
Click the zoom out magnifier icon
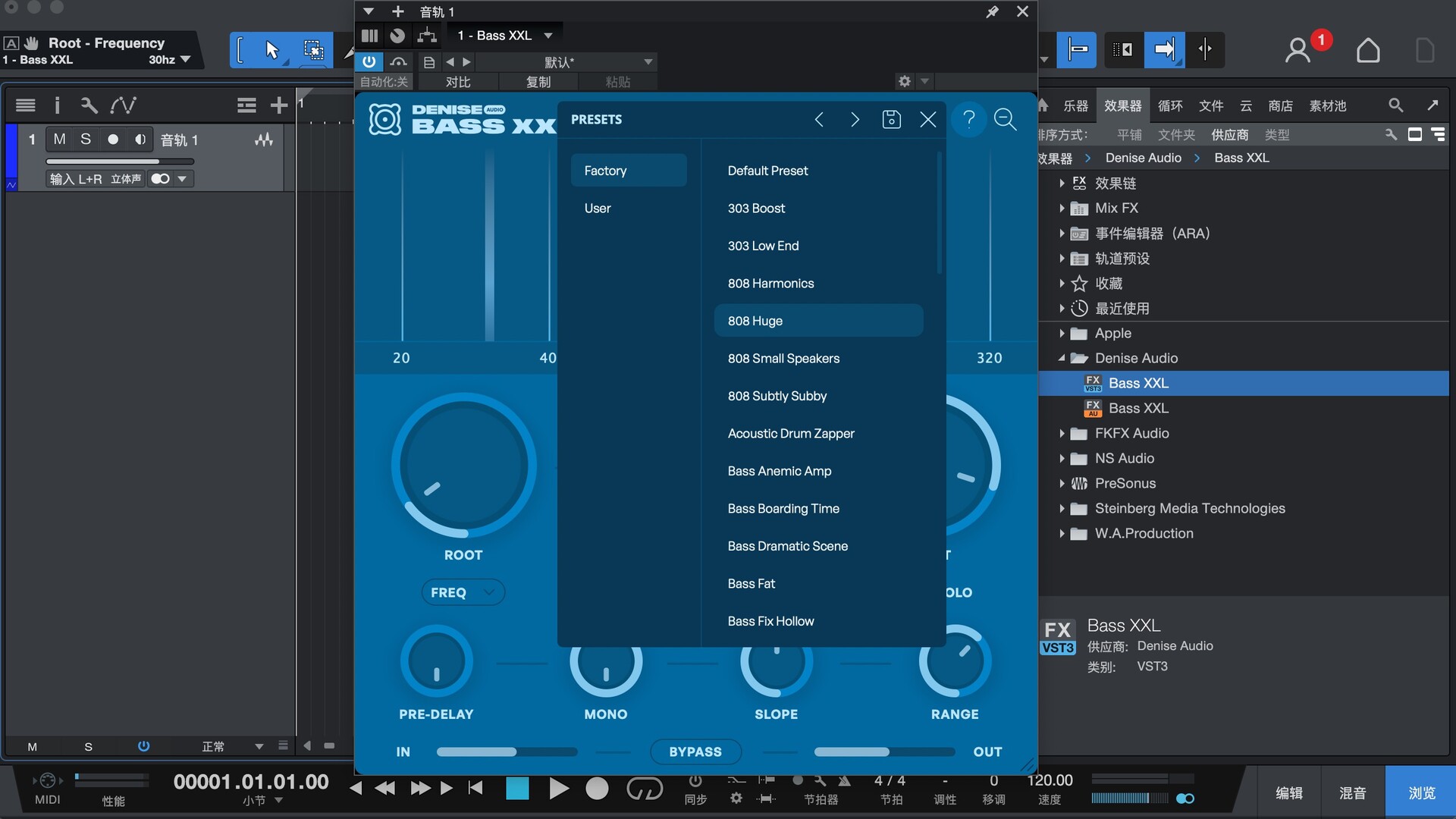tap(1005, 119)
